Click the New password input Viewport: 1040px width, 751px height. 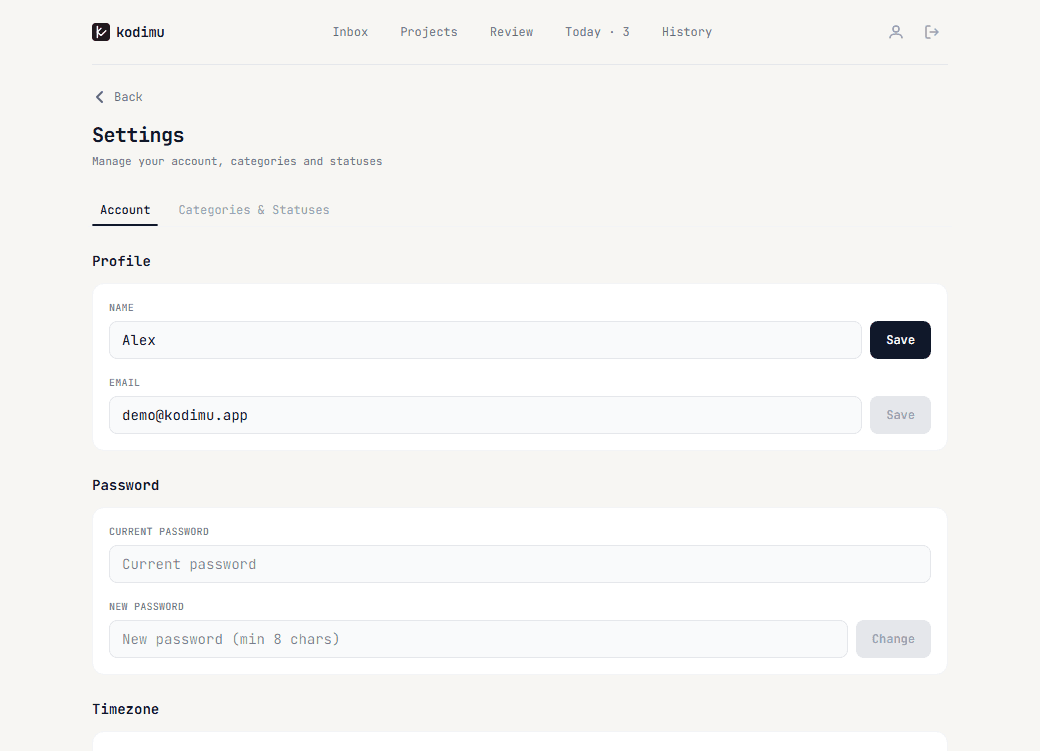coord(477,638)
